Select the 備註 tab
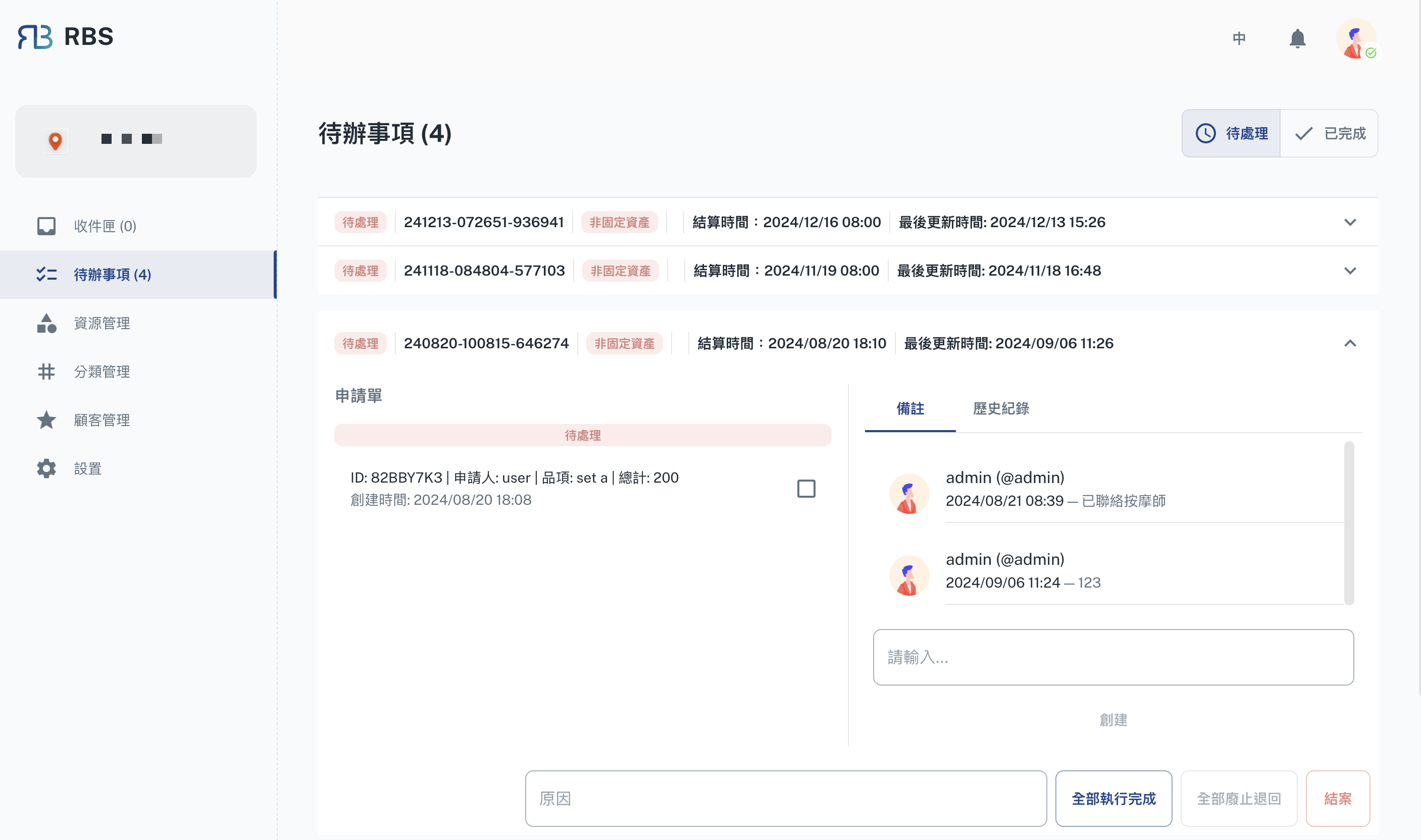 coord(910,409)
